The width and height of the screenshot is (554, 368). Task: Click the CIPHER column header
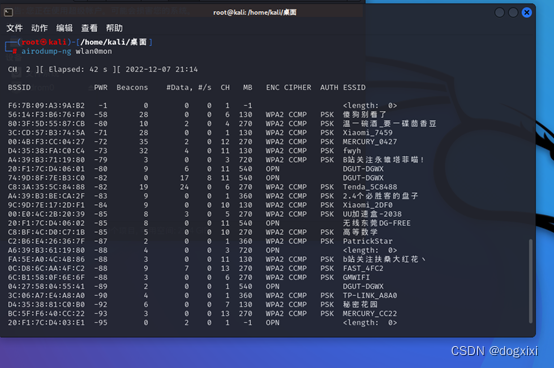(297, 87)
